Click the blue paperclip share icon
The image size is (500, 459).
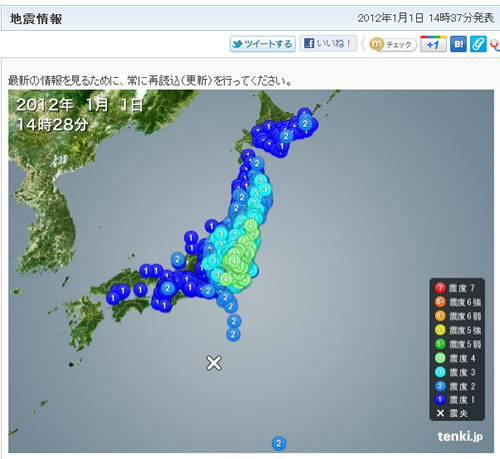coord(478,44)
